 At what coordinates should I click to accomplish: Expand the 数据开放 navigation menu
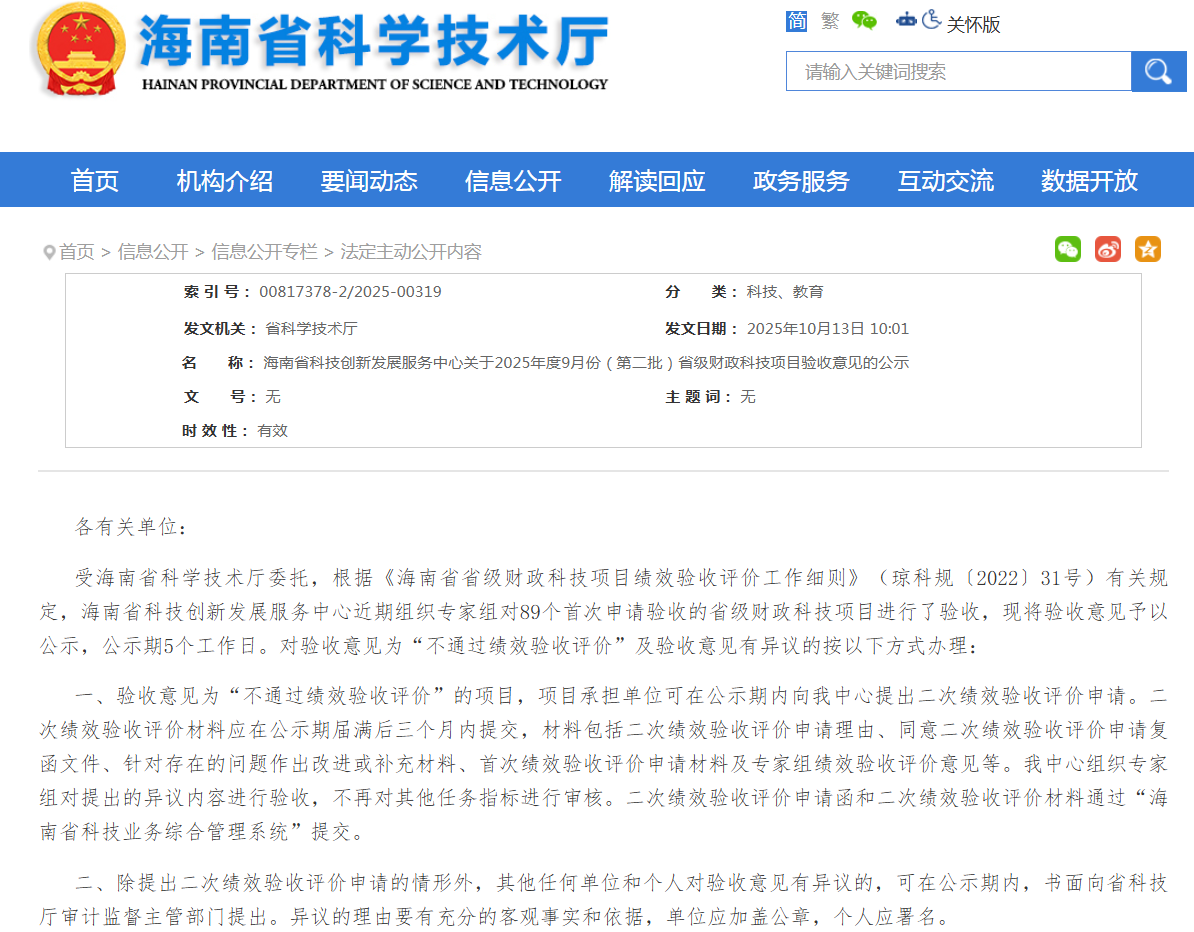tap(1089, 181)
